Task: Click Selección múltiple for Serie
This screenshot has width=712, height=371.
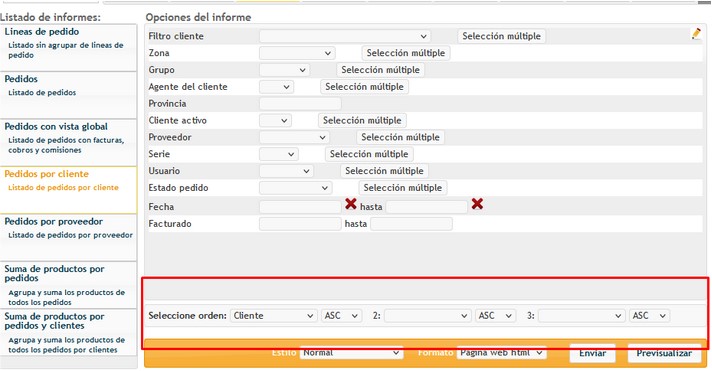Action: pos(369,154)
